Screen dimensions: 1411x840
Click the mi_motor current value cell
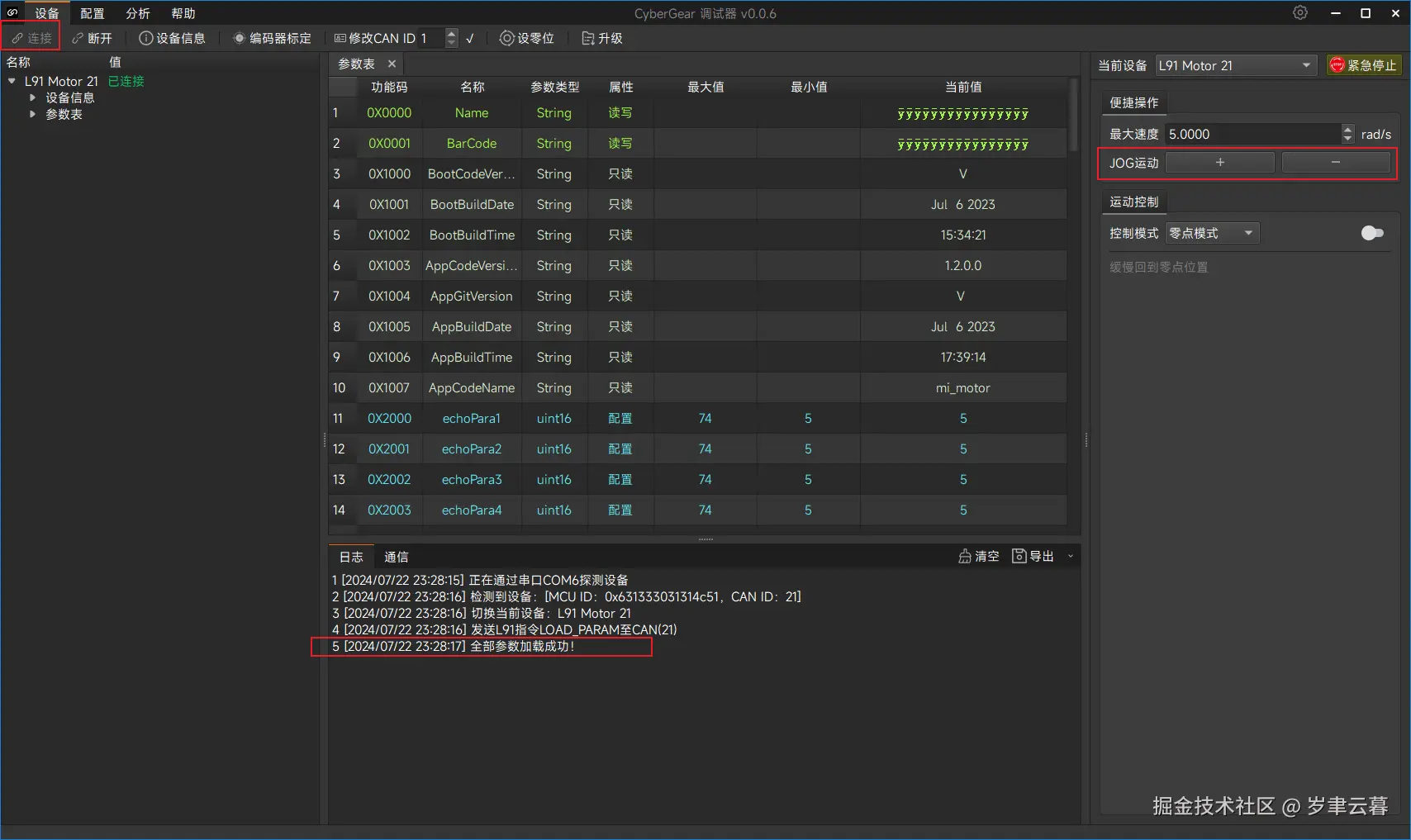(963, 388)
